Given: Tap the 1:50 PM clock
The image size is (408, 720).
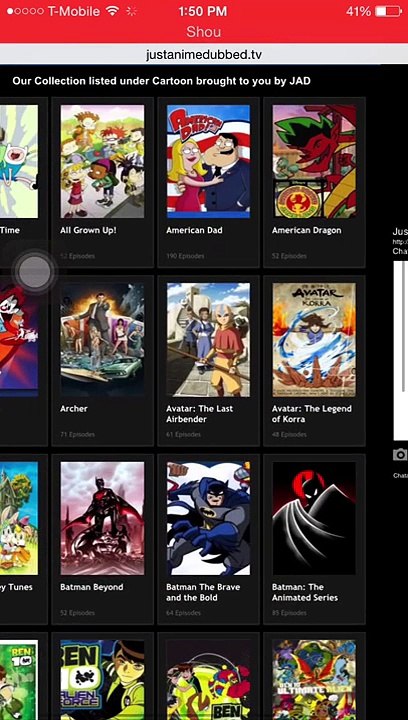Looking at the screenshot, I should click(x=203, y=11).
